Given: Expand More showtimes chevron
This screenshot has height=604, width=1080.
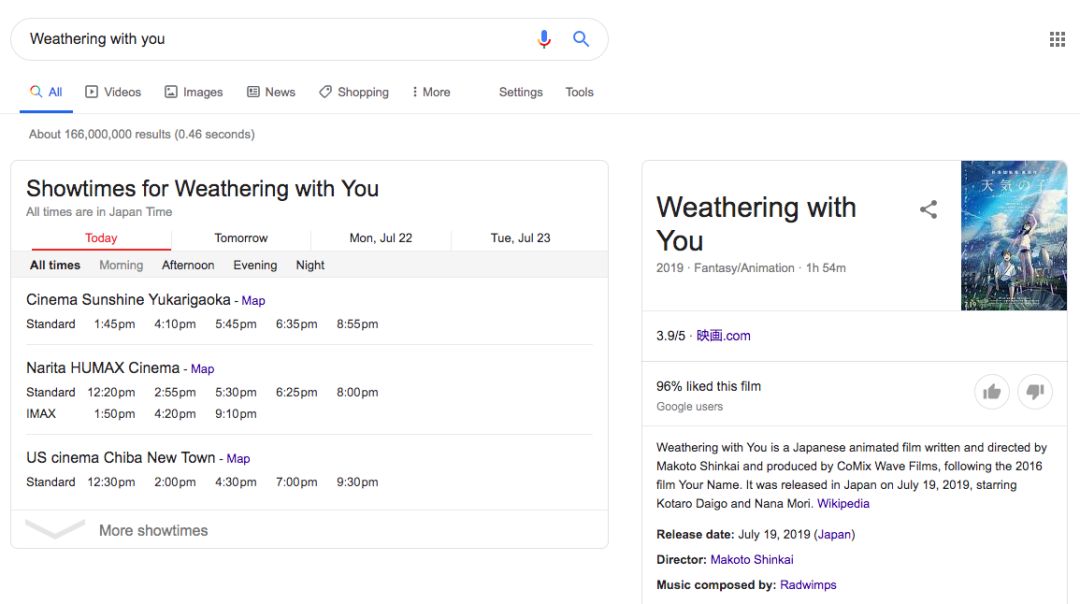Looking at the screenshot, I should (x=55, y=530).
